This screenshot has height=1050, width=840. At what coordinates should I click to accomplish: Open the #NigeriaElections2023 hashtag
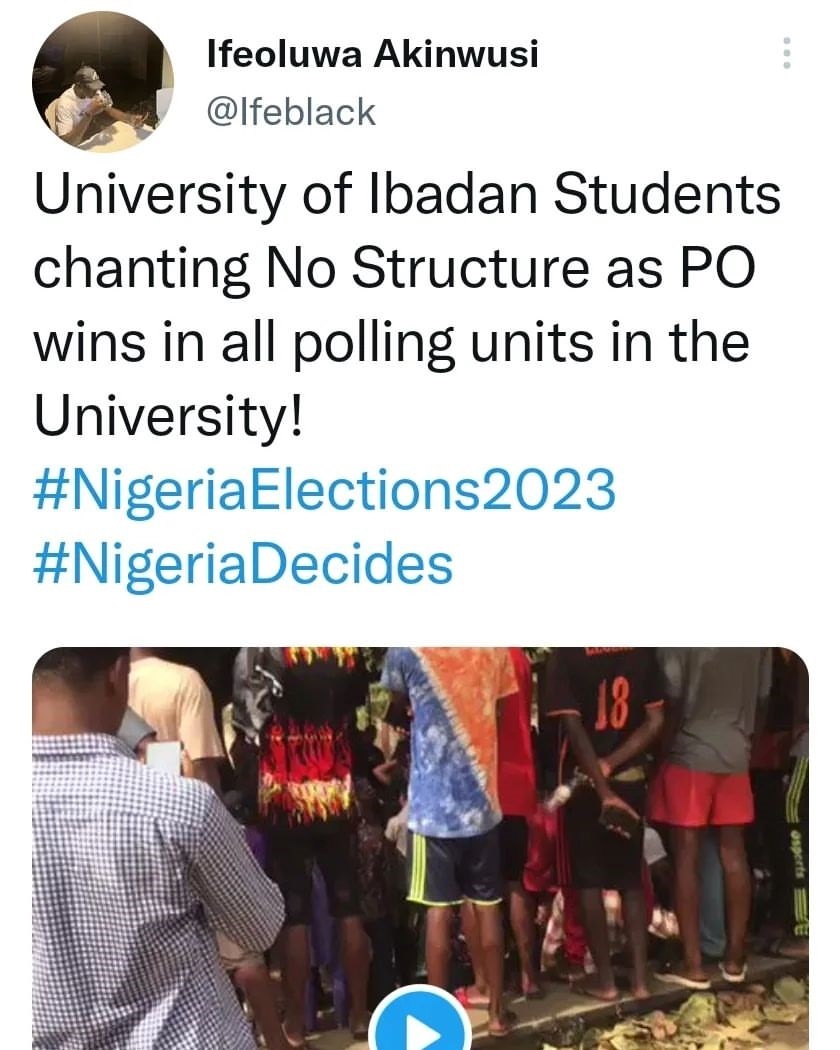click(x=325, y=490)
